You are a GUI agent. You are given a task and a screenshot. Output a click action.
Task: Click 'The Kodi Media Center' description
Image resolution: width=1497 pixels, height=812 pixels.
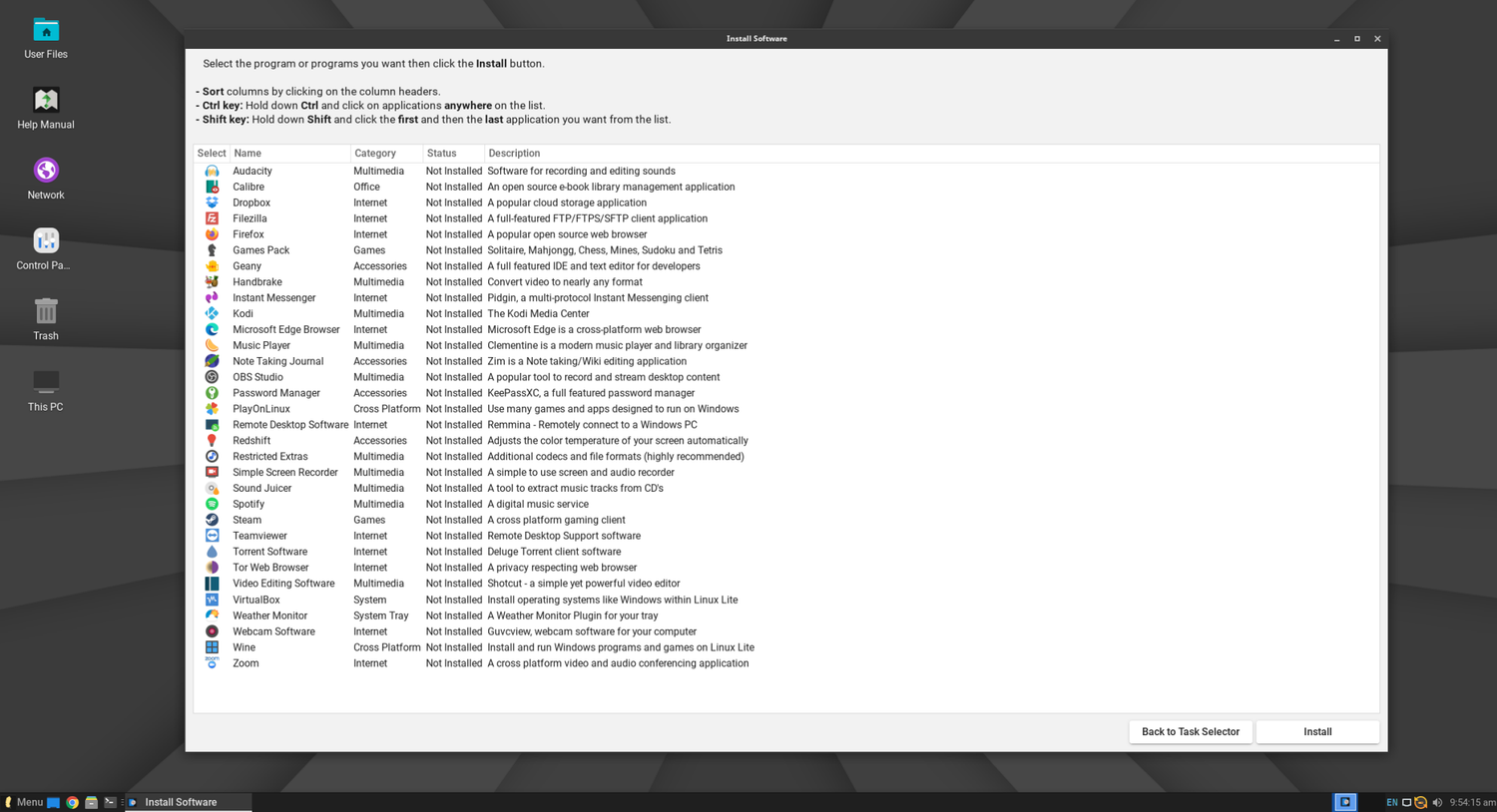click(x=538, y=314)
